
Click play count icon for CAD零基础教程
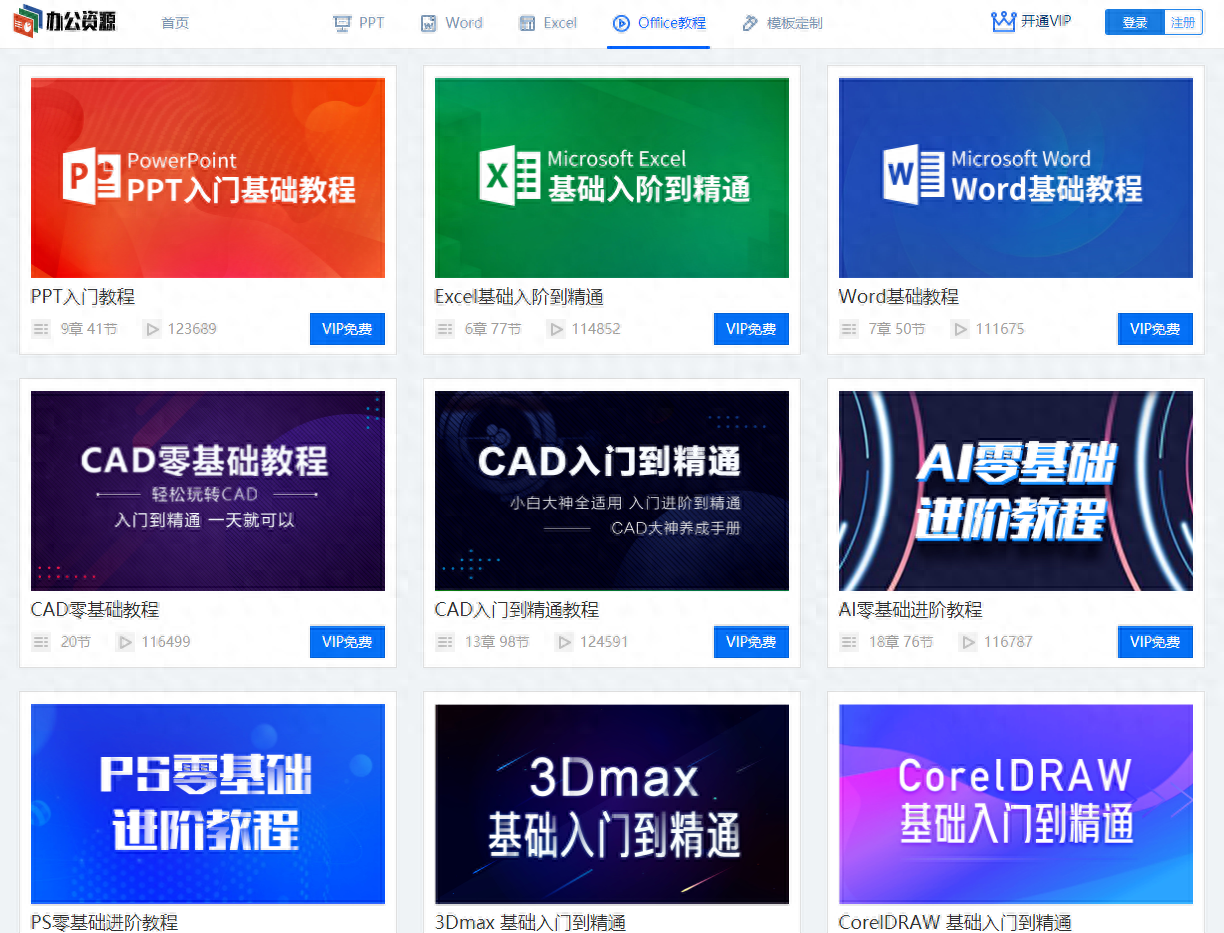click(125, 641)
